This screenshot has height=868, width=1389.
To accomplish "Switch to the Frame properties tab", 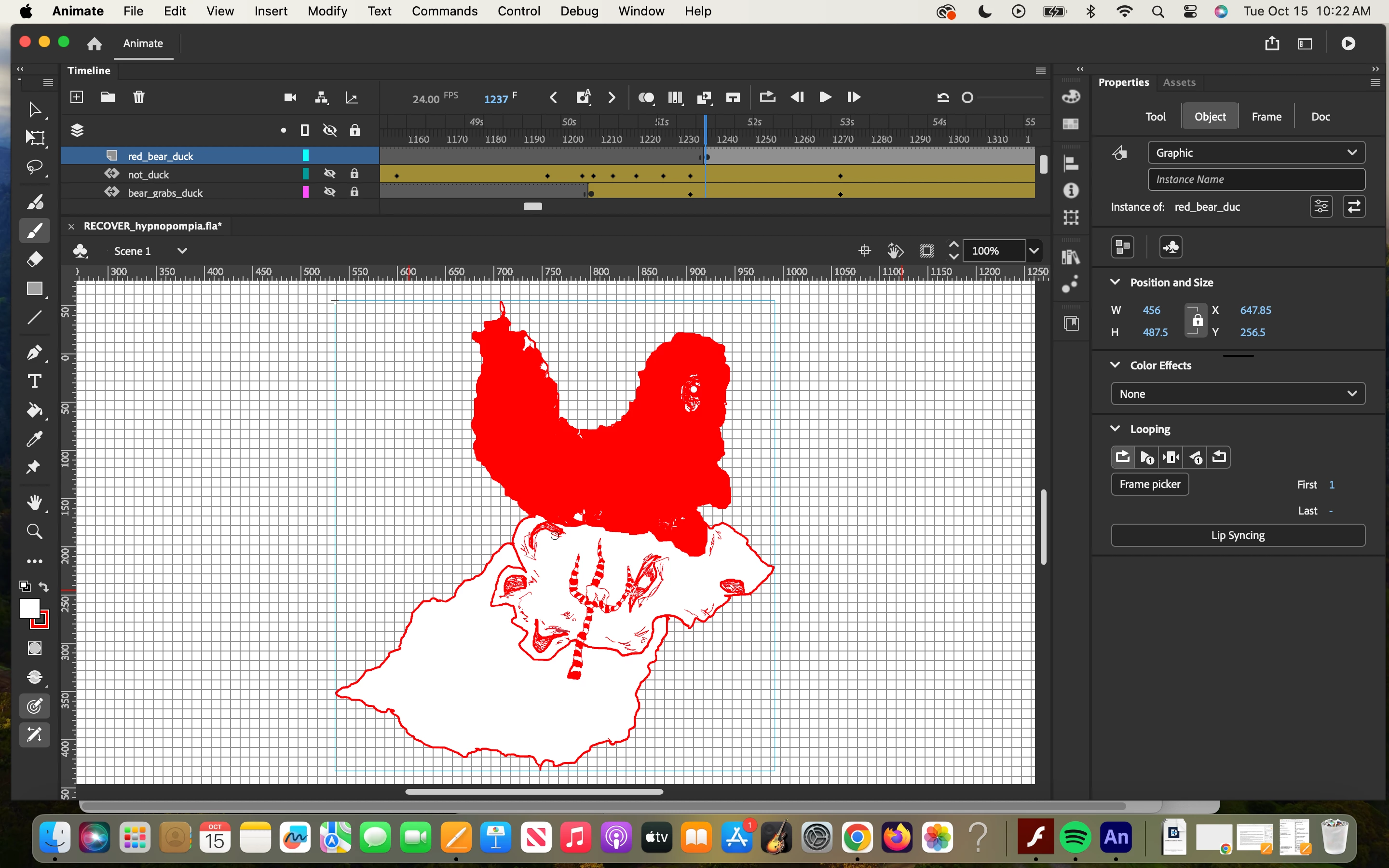I will (1266, 117).
